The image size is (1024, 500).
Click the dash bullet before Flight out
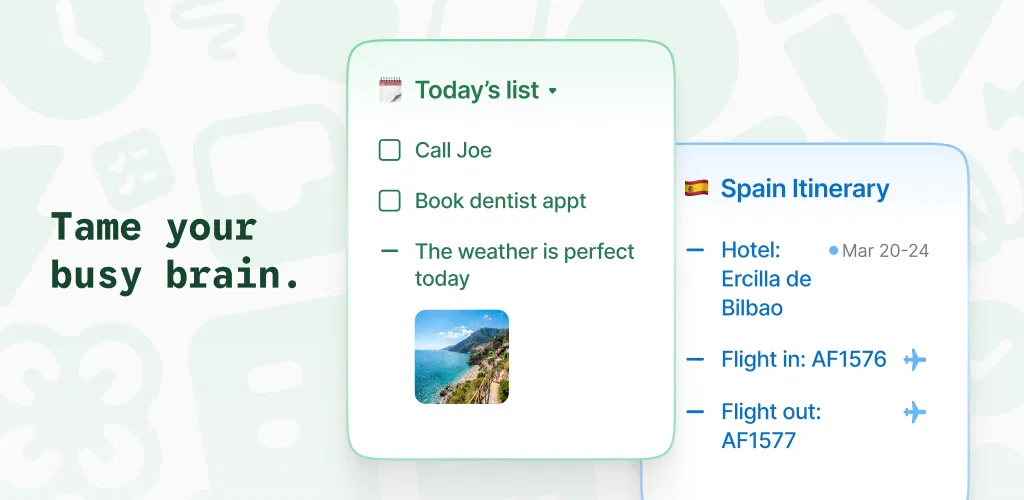[x=696, y=411]
